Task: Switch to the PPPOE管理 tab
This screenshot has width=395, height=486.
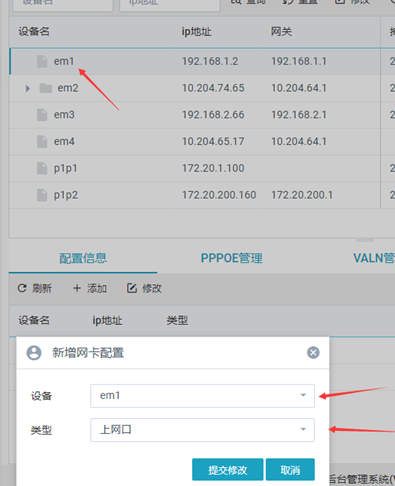Action: pyautogui.click(x=232, y=258)
